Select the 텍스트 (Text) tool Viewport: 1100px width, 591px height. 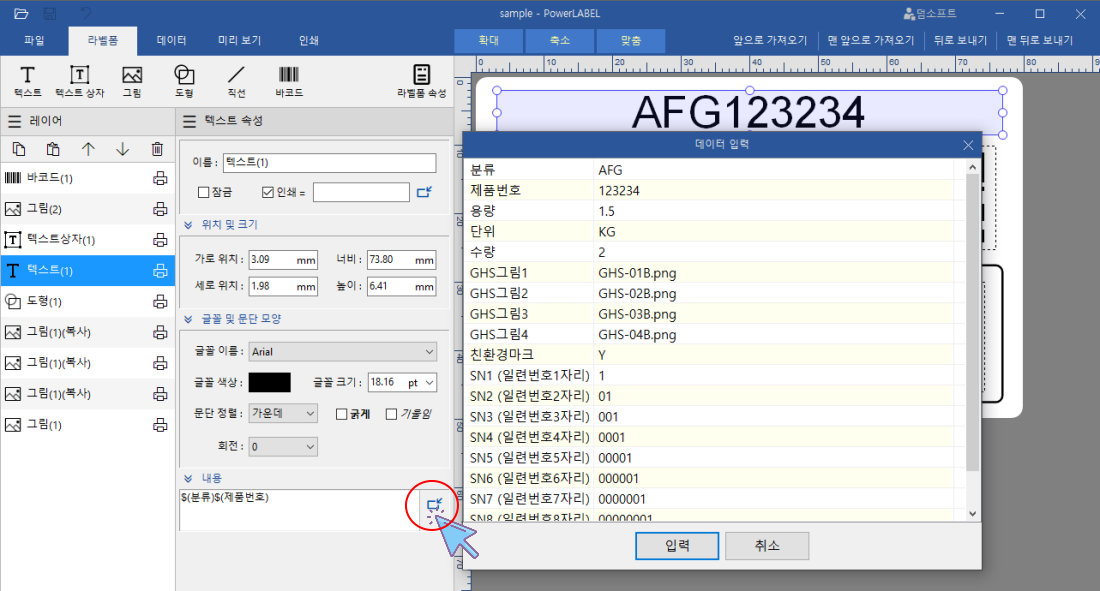(x=27, y=80)
